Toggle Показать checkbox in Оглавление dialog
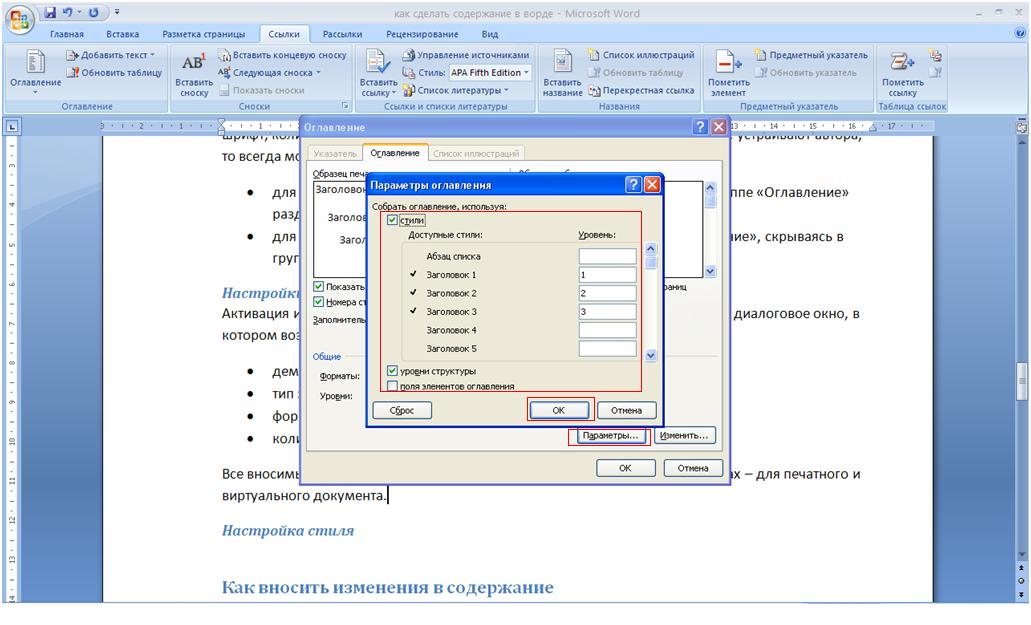This screenshot has height=625, width=1031. (x=318, y=287)
